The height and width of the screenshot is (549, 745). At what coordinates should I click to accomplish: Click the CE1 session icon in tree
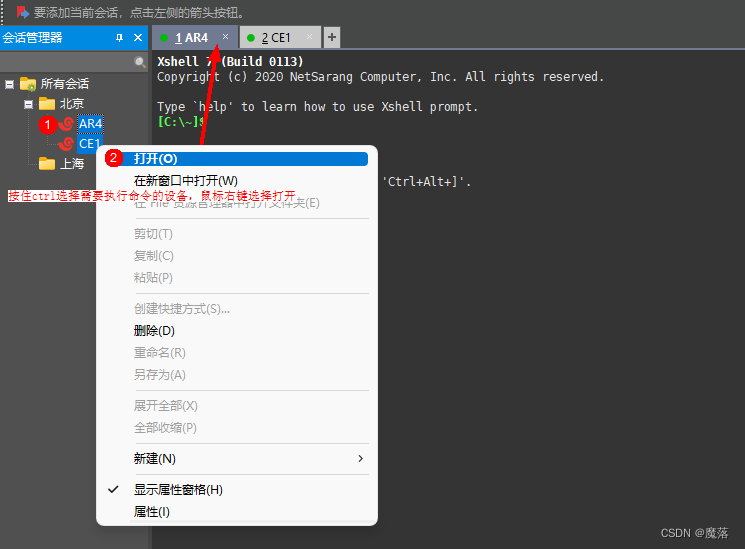(x=66, y=144)
